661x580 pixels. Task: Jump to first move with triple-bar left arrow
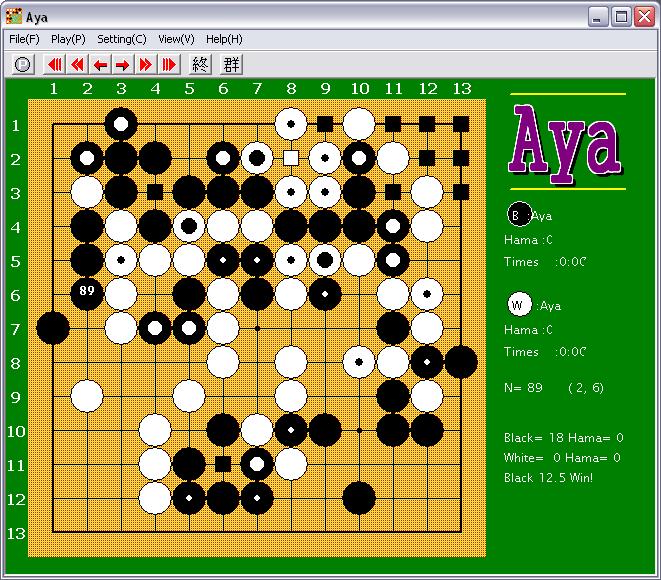[55, 64]
